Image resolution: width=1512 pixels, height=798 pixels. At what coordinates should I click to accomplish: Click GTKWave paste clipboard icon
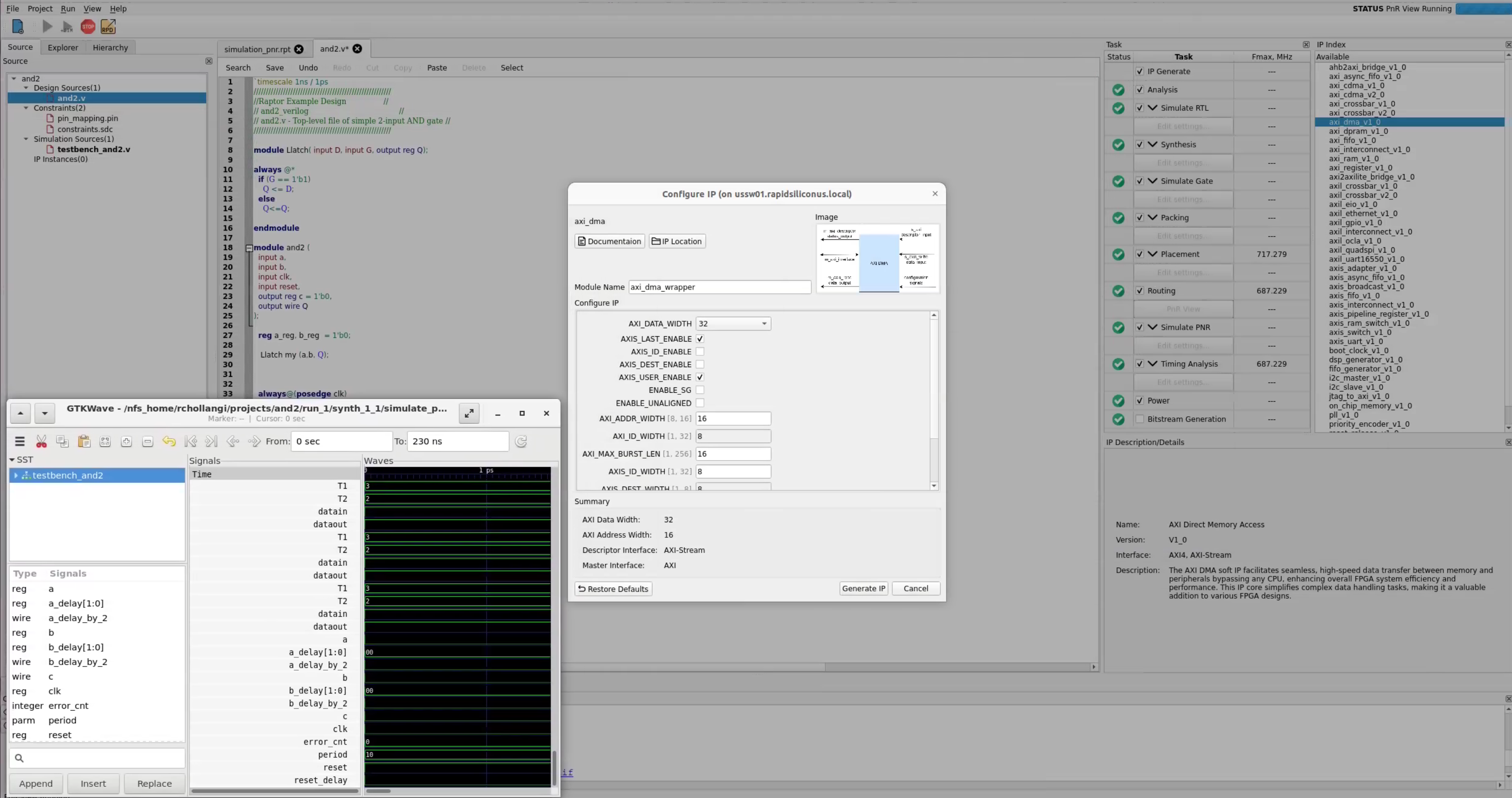[84, 441]
